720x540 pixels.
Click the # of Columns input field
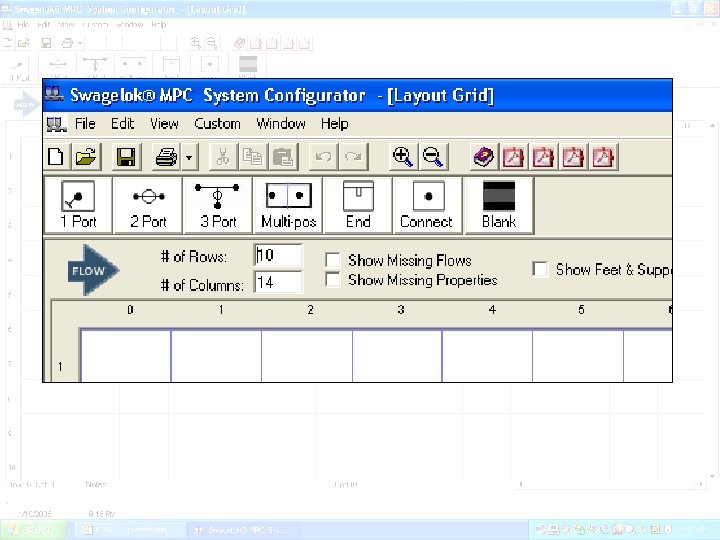tap(278, 282)
